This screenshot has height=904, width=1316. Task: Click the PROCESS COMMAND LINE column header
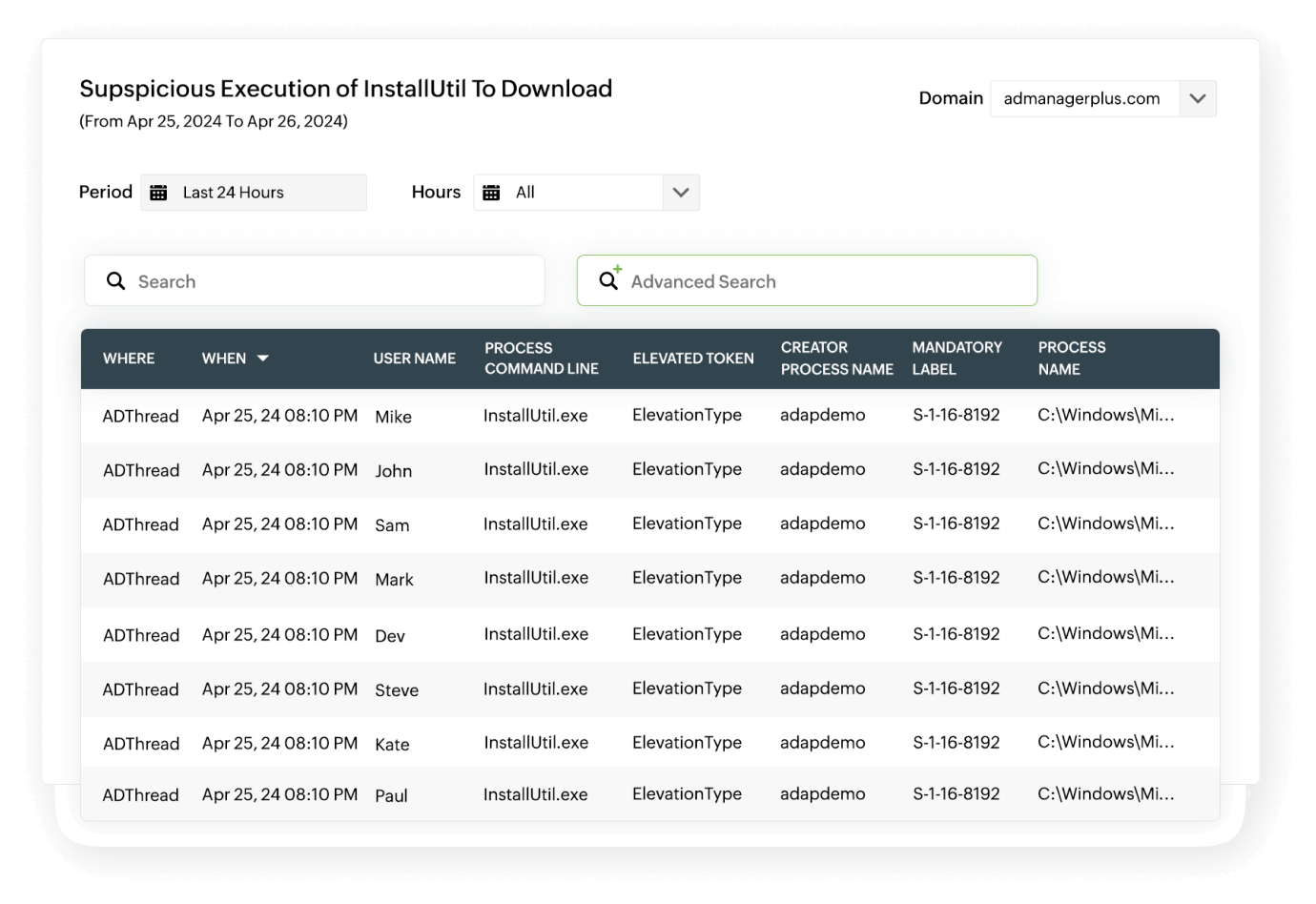pyautogui.click(x=542, y=359)
